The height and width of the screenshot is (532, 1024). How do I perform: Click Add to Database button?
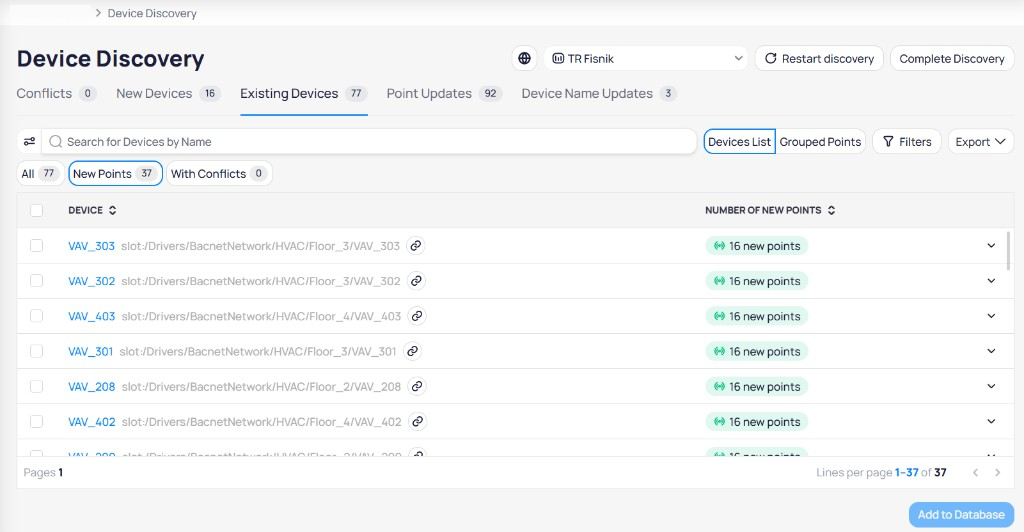coord(961,515)
